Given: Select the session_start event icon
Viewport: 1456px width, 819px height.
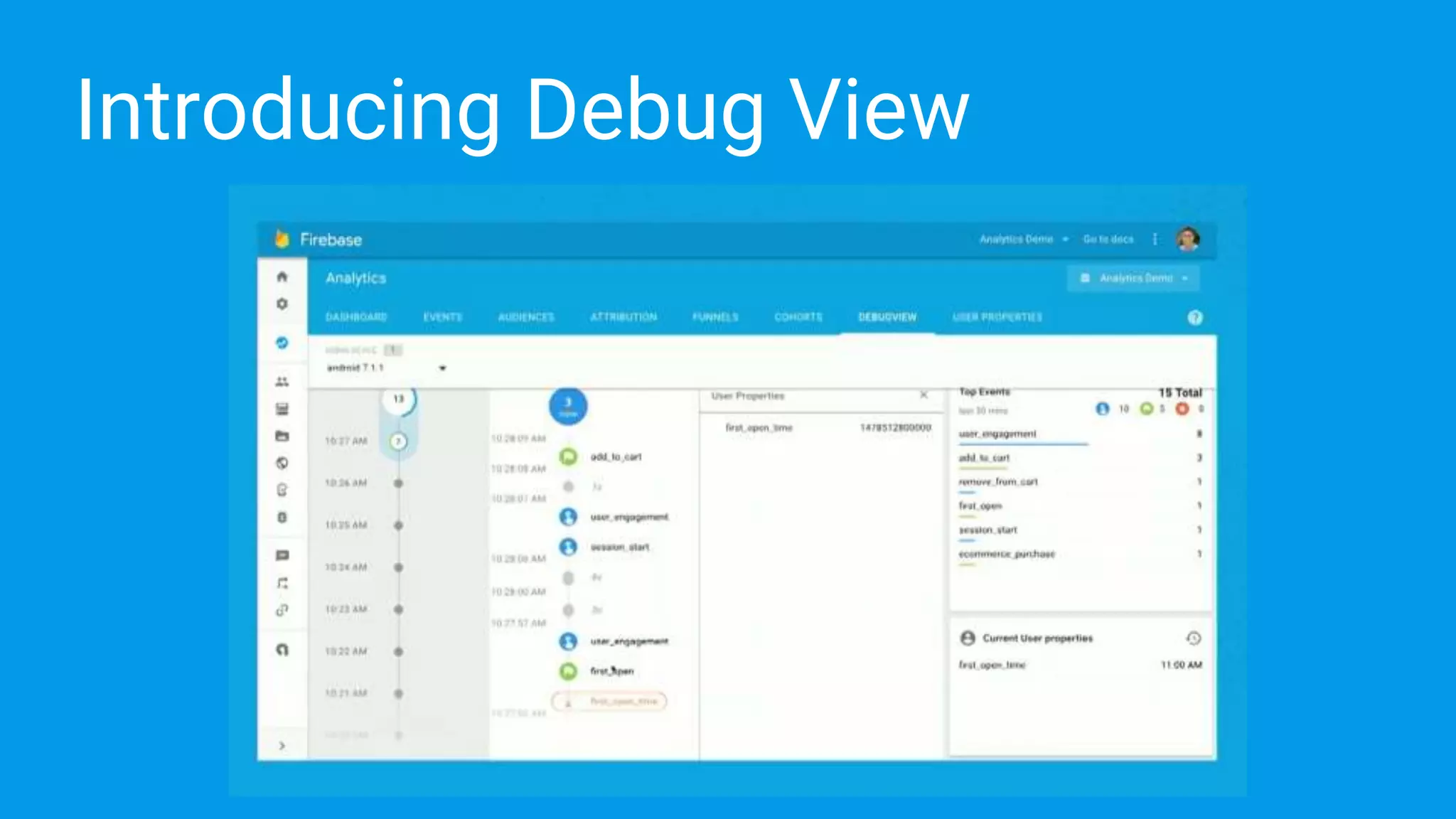Looking at the screenshot, I should click(568, 547).
